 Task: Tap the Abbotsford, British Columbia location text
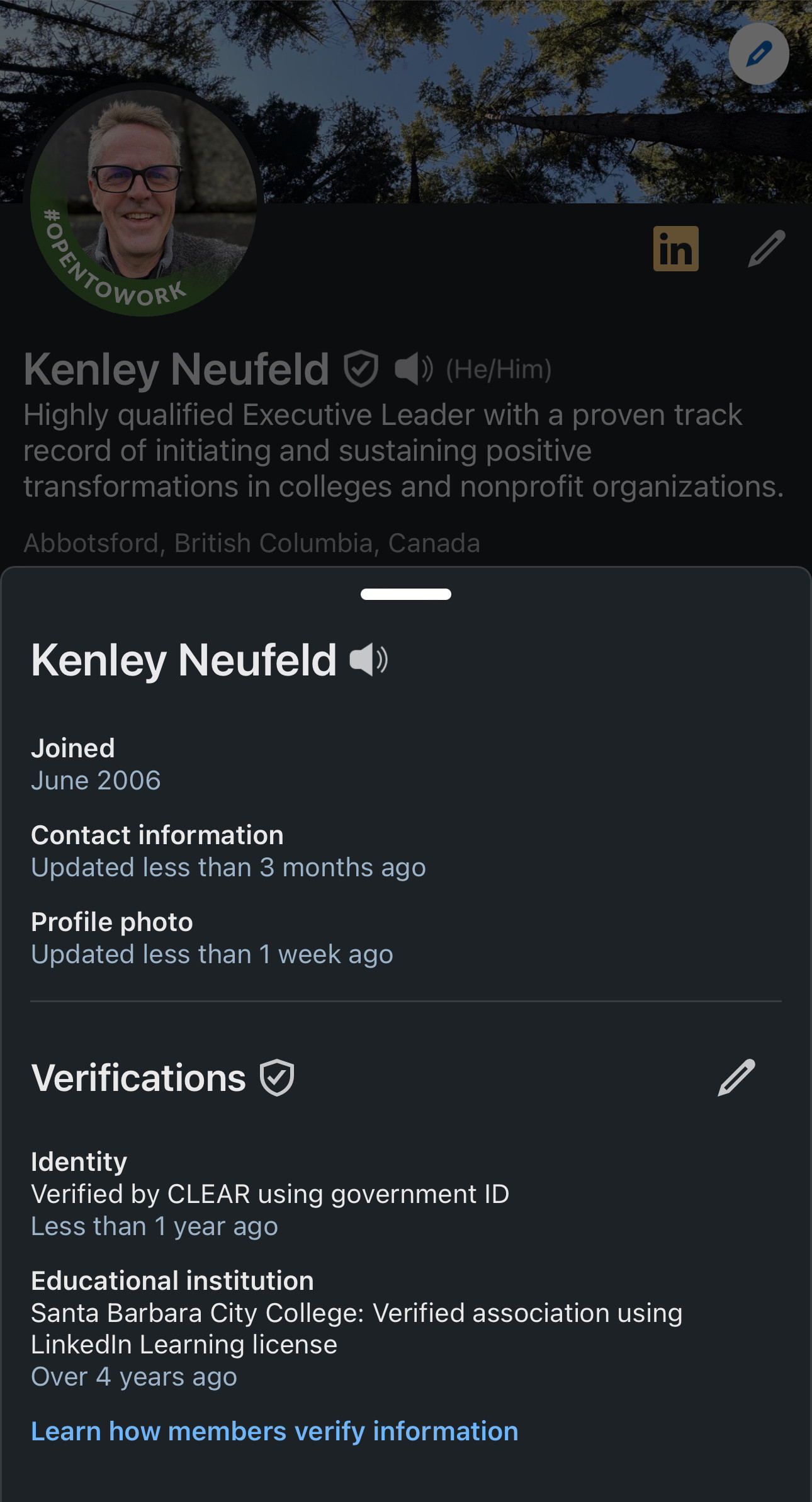[252, 543]
